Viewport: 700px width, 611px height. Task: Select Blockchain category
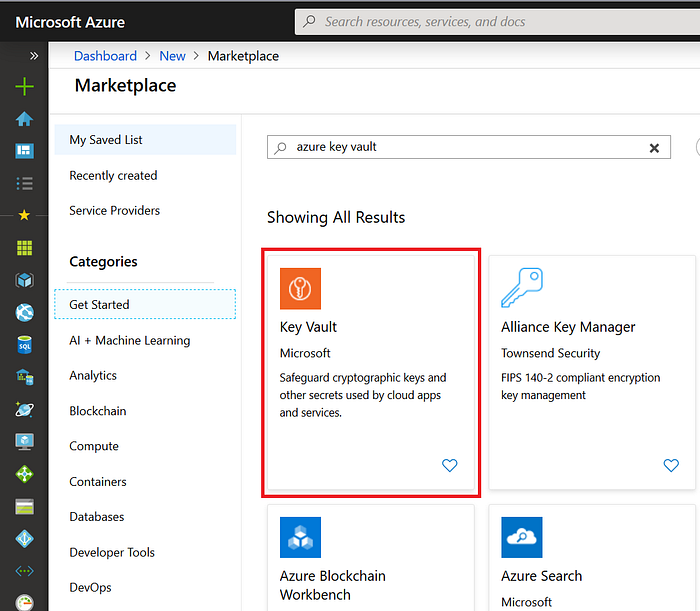(x=98, y=411)
